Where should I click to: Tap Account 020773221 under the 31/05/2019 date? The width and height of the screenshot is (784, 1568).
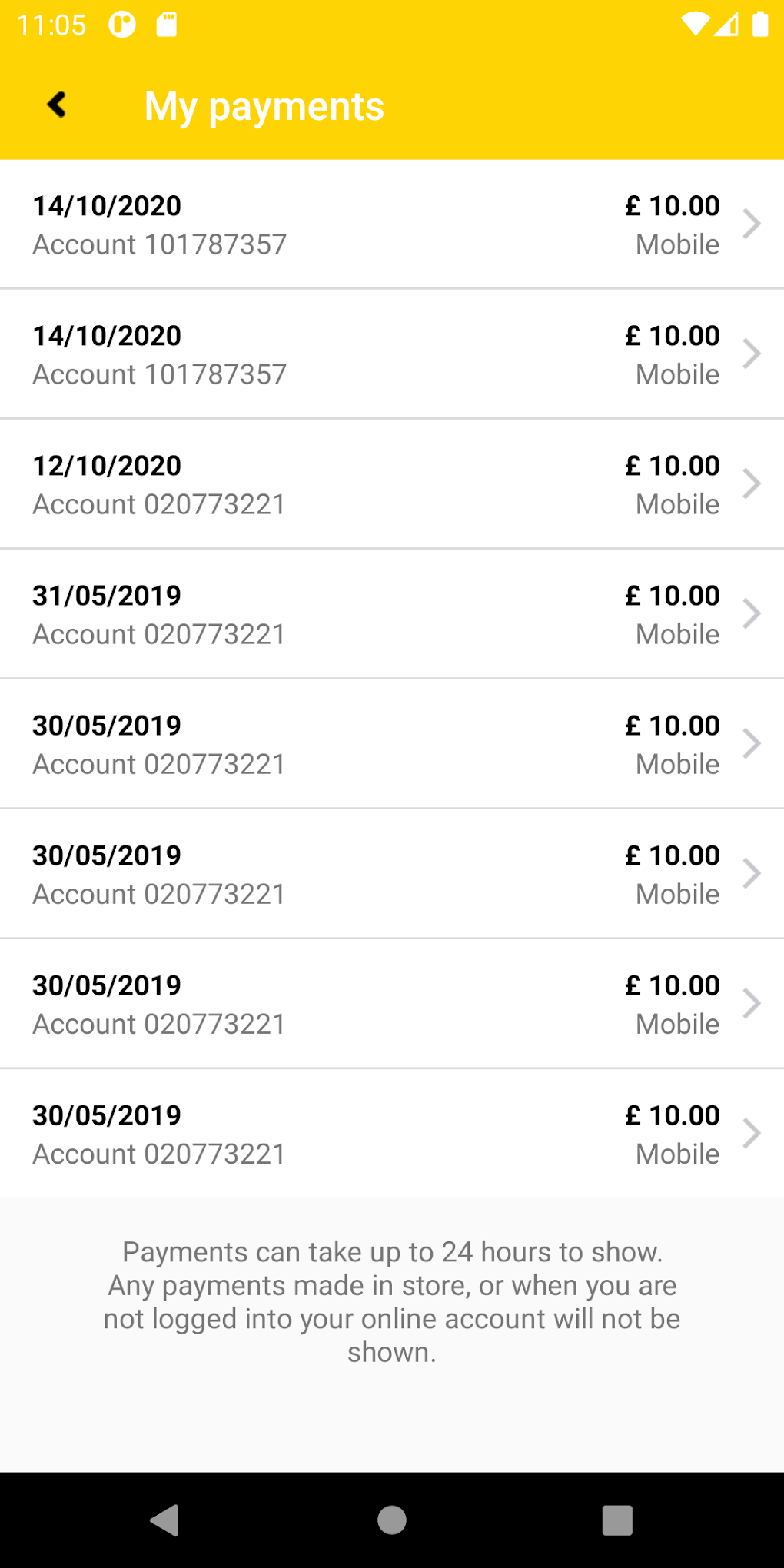coord(159,635)
